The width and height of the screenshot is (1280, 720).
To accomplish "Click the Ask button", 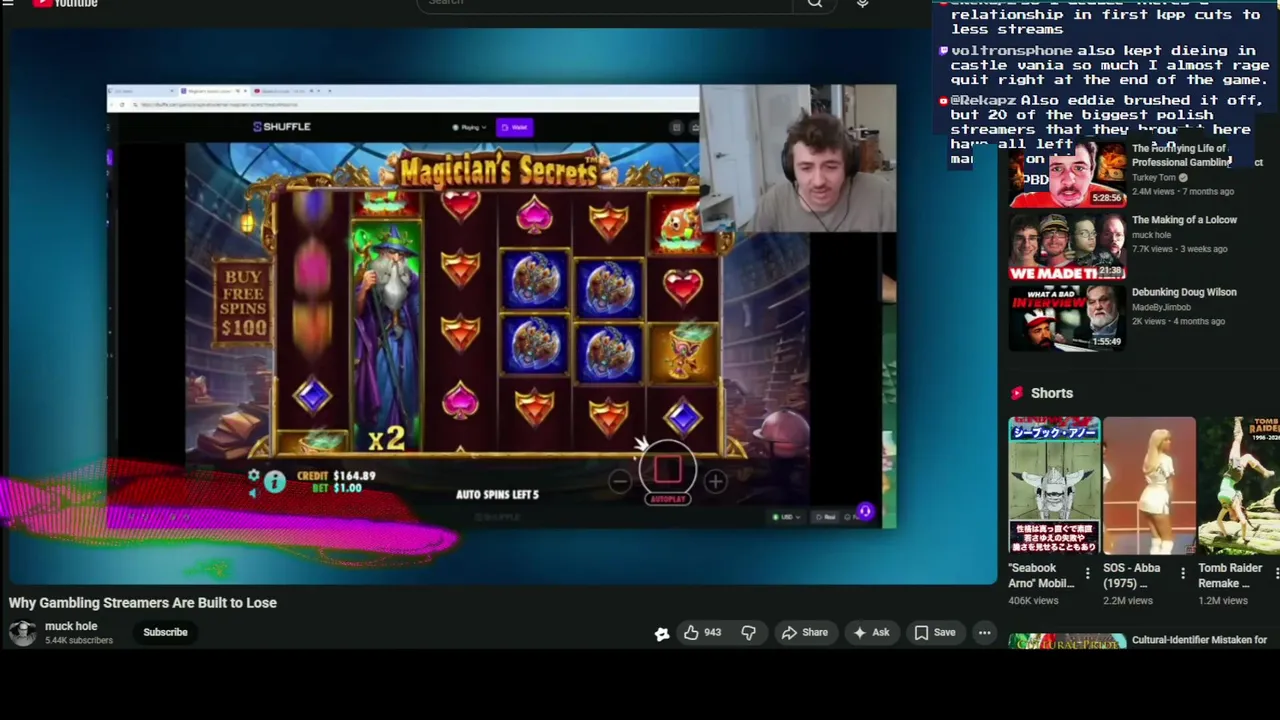I will point(870,632).
